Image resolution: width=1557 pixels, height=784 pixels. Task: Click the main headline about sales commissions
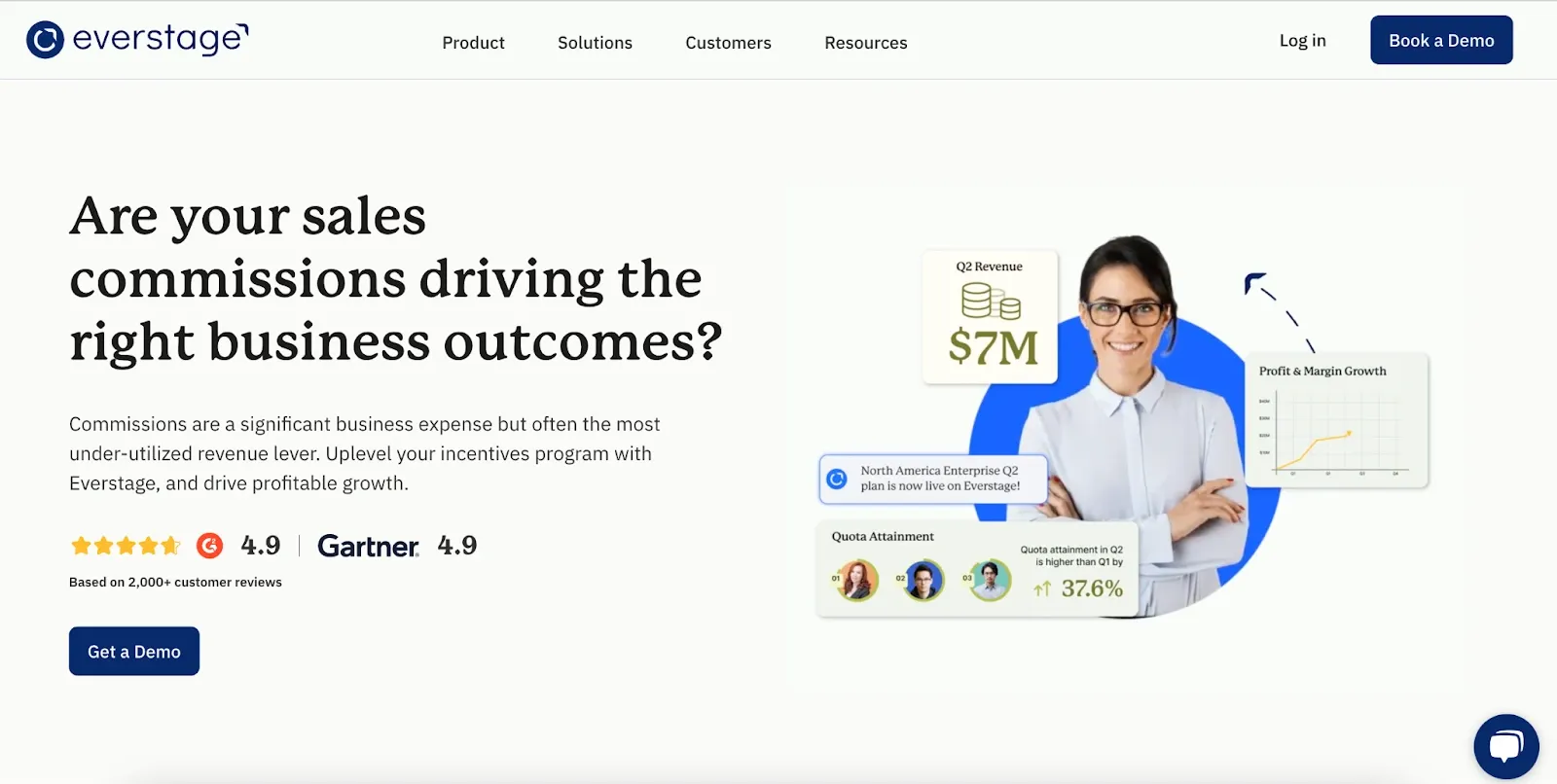[396, 279]
